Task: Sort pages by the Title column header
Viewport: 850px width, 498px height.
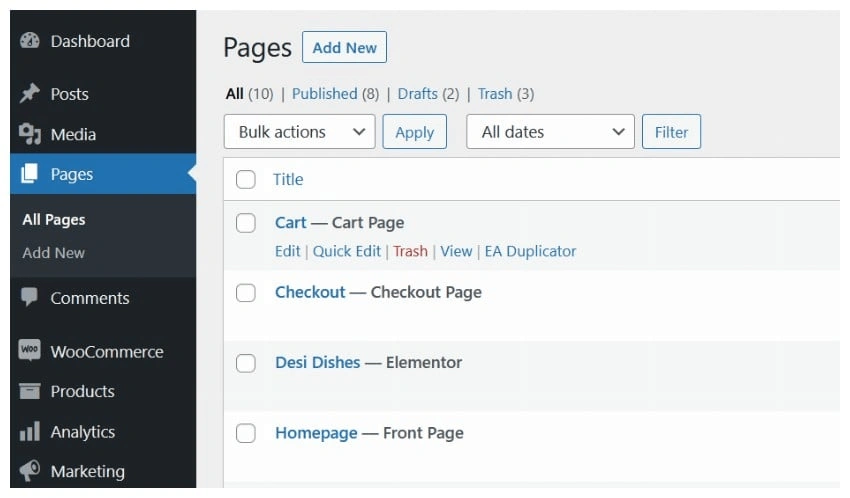Action: coord(288,180)
